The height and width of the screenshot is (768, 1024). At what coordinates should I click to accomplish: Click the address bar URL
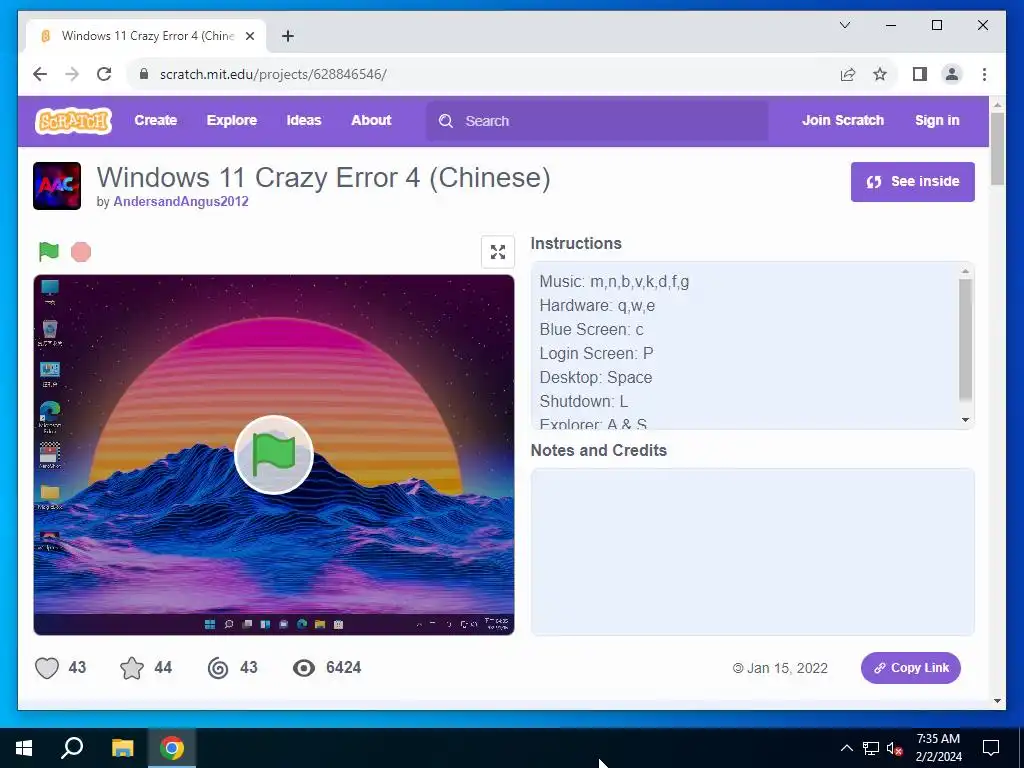(x=273, y=74)
